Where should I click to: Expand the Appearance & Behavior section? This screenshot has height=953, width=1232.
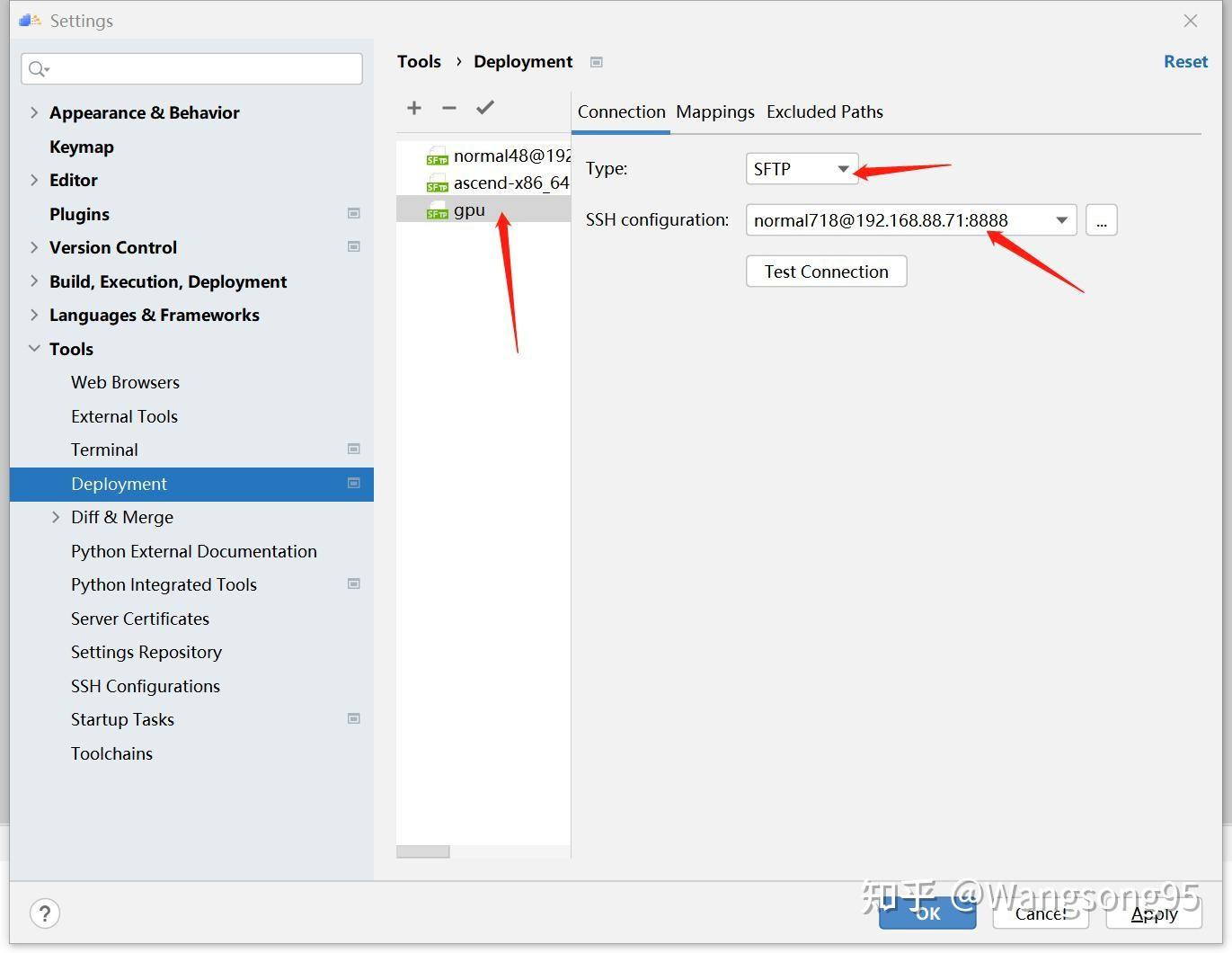(x=34, y=112)
